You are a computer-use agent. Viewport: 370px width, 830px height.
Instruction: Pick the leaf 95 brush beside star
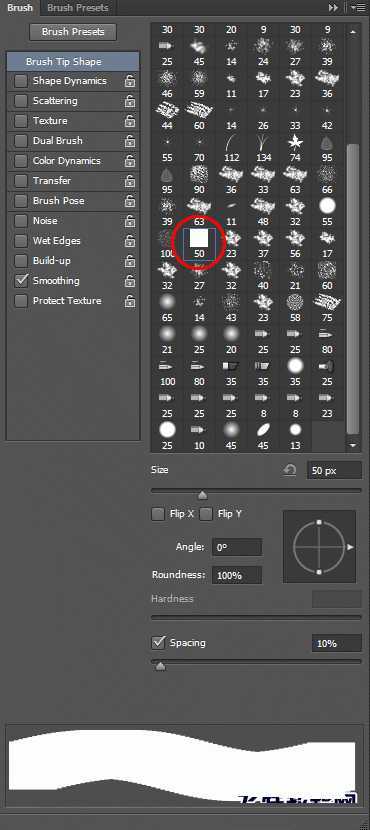pos(327,142)
